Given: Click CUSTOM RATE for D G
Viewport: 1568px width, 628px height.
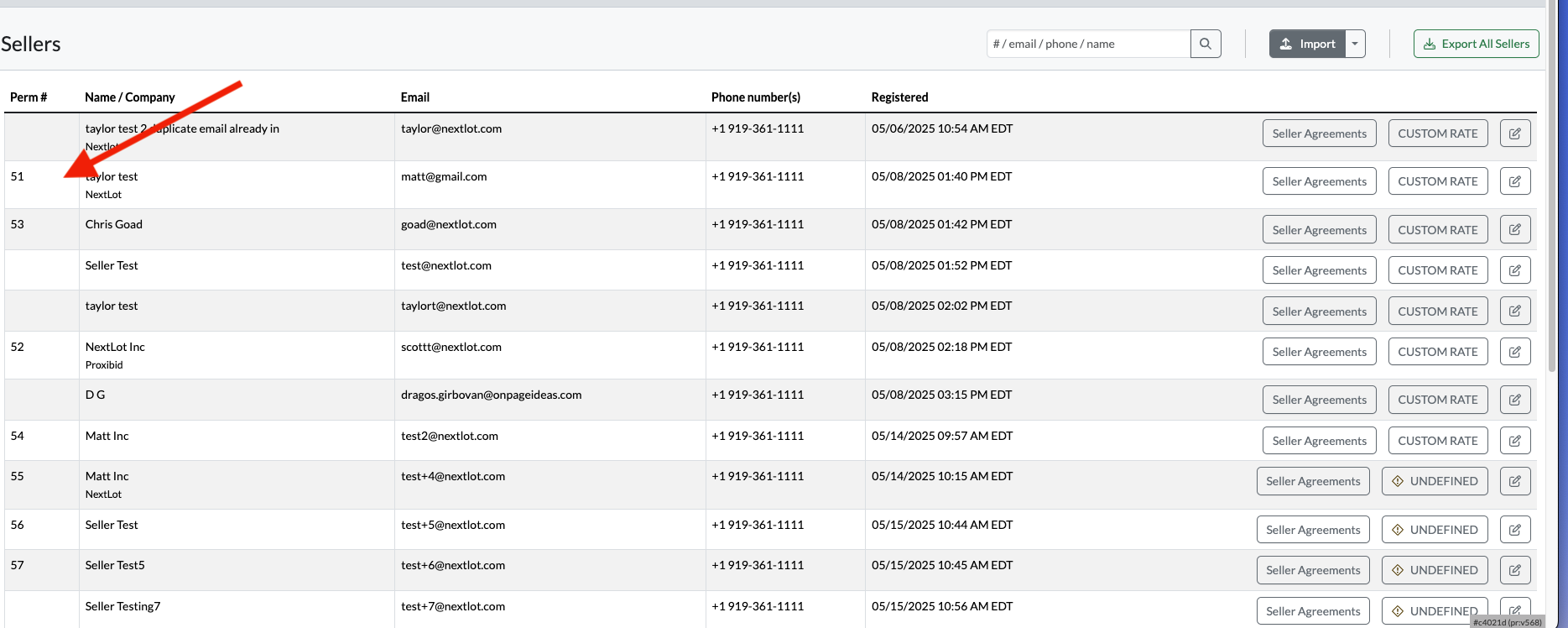Looking at the screenshot, I should point(1438,400).
